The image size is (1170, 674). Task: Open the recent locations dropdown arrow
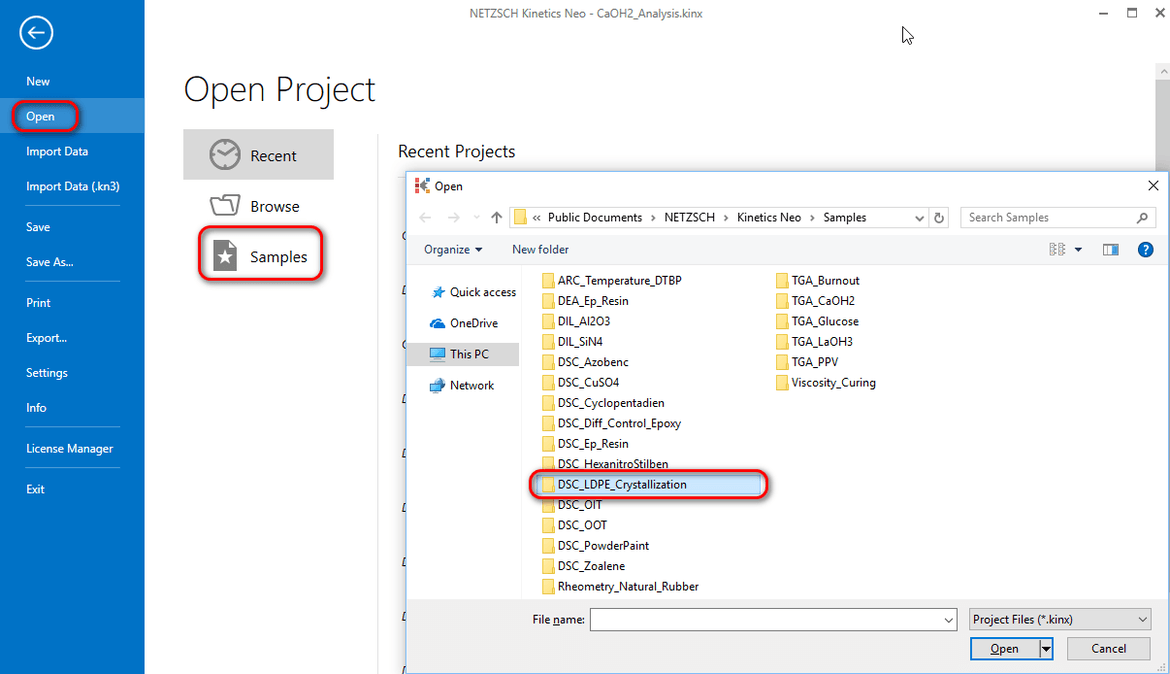click(x=476, y=217)
